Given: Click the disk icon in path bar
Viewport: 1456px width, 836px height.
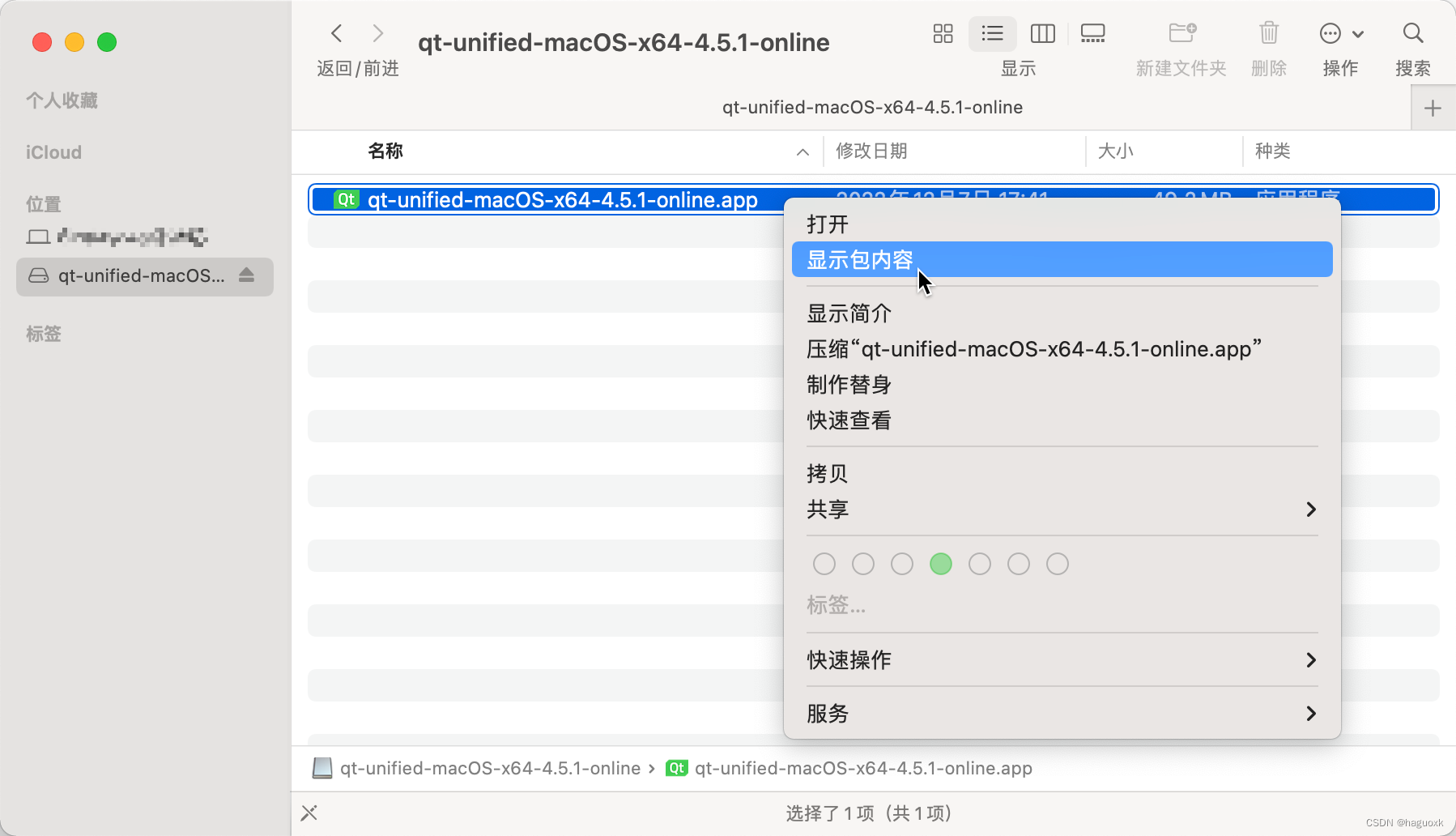Looking at the screenshot, I should tap(322, 768).
